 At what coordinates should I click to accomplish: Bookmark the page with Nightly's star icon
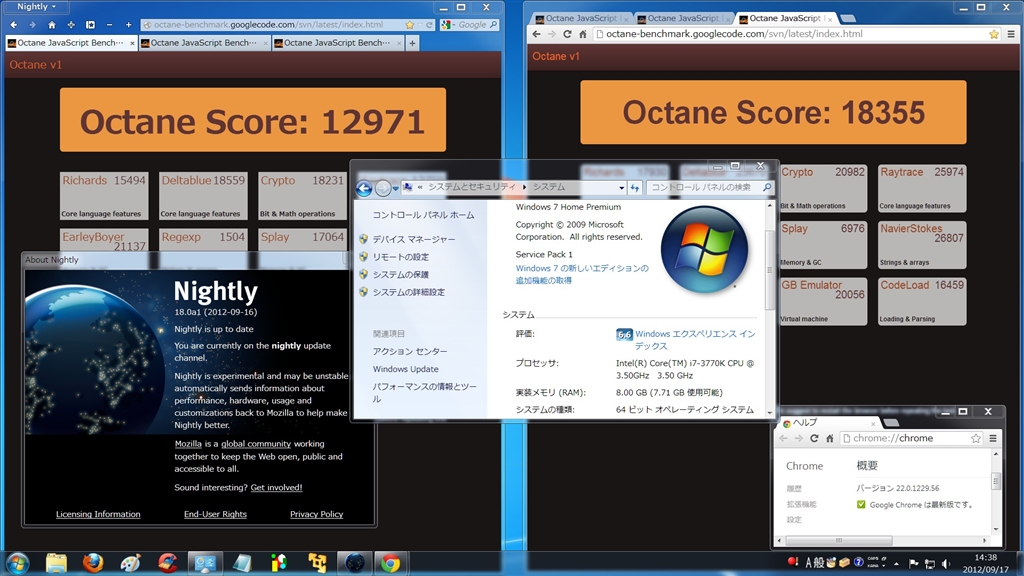tap(410, 25)
